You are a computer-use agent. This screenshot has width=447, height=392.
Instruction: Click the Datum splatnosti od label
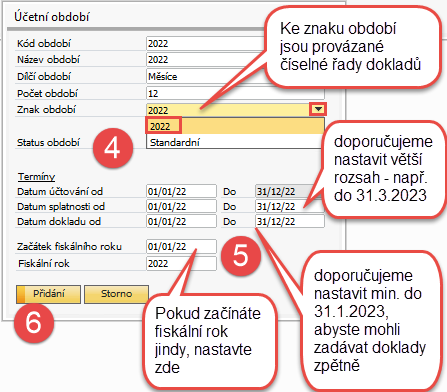[61, 206]
